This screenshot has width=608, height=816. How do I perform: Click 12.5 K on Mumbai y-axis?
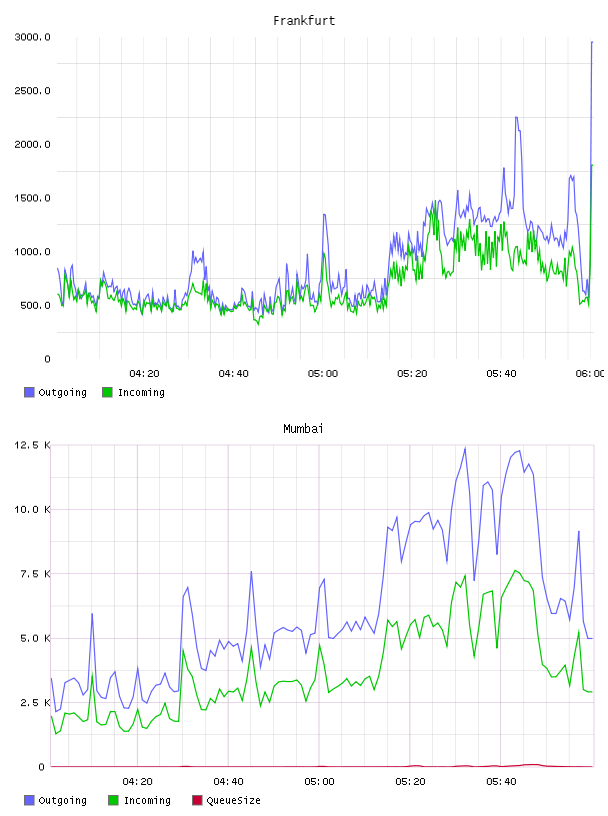[32, 445]
